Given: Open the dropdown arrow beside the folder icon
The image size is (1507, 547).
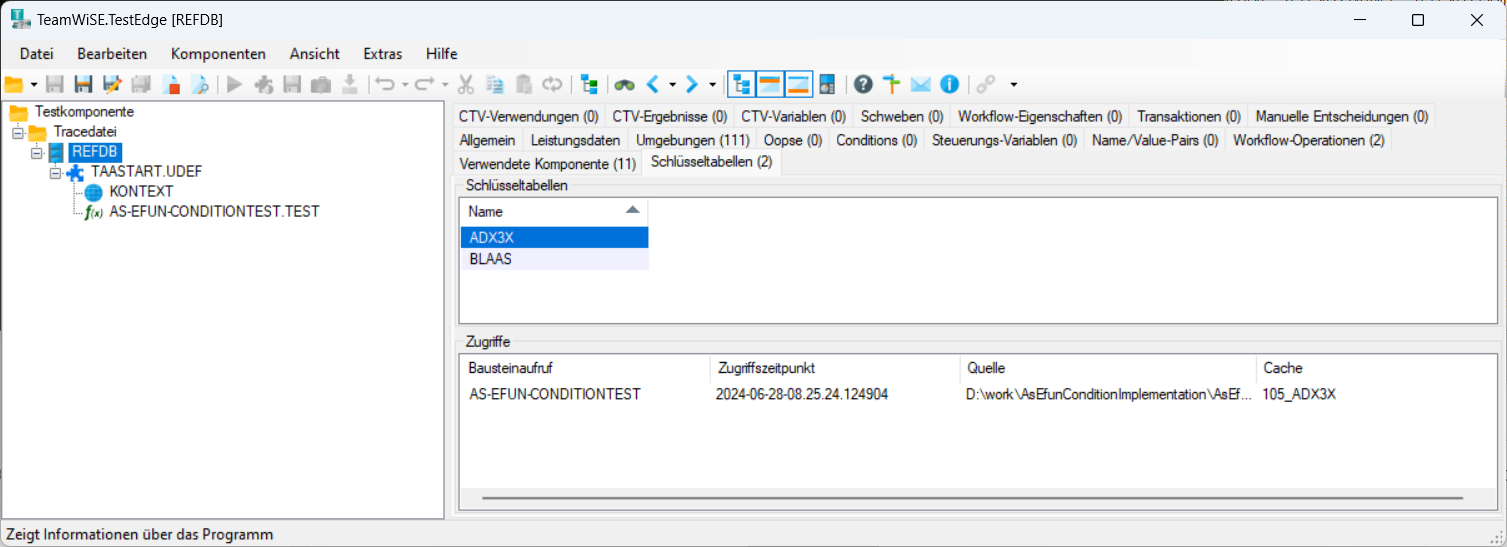Looking at the screenshot, I should 34,84.
